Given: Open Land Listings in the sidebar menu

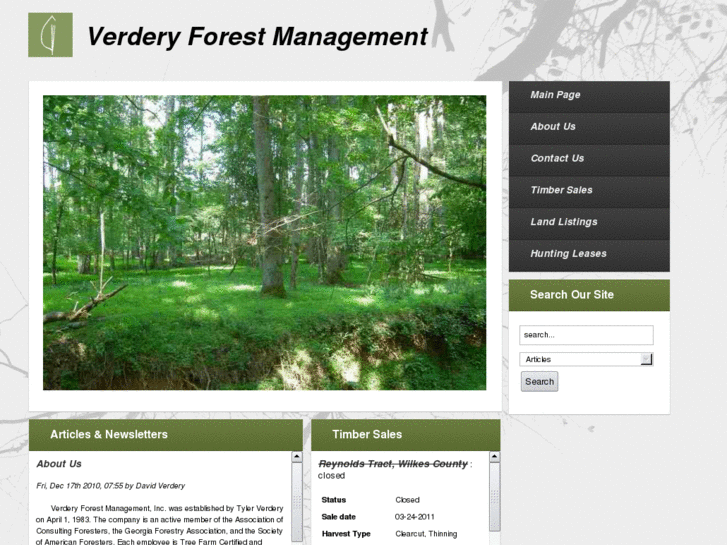Looking at the screenshot, I should 589,224.
